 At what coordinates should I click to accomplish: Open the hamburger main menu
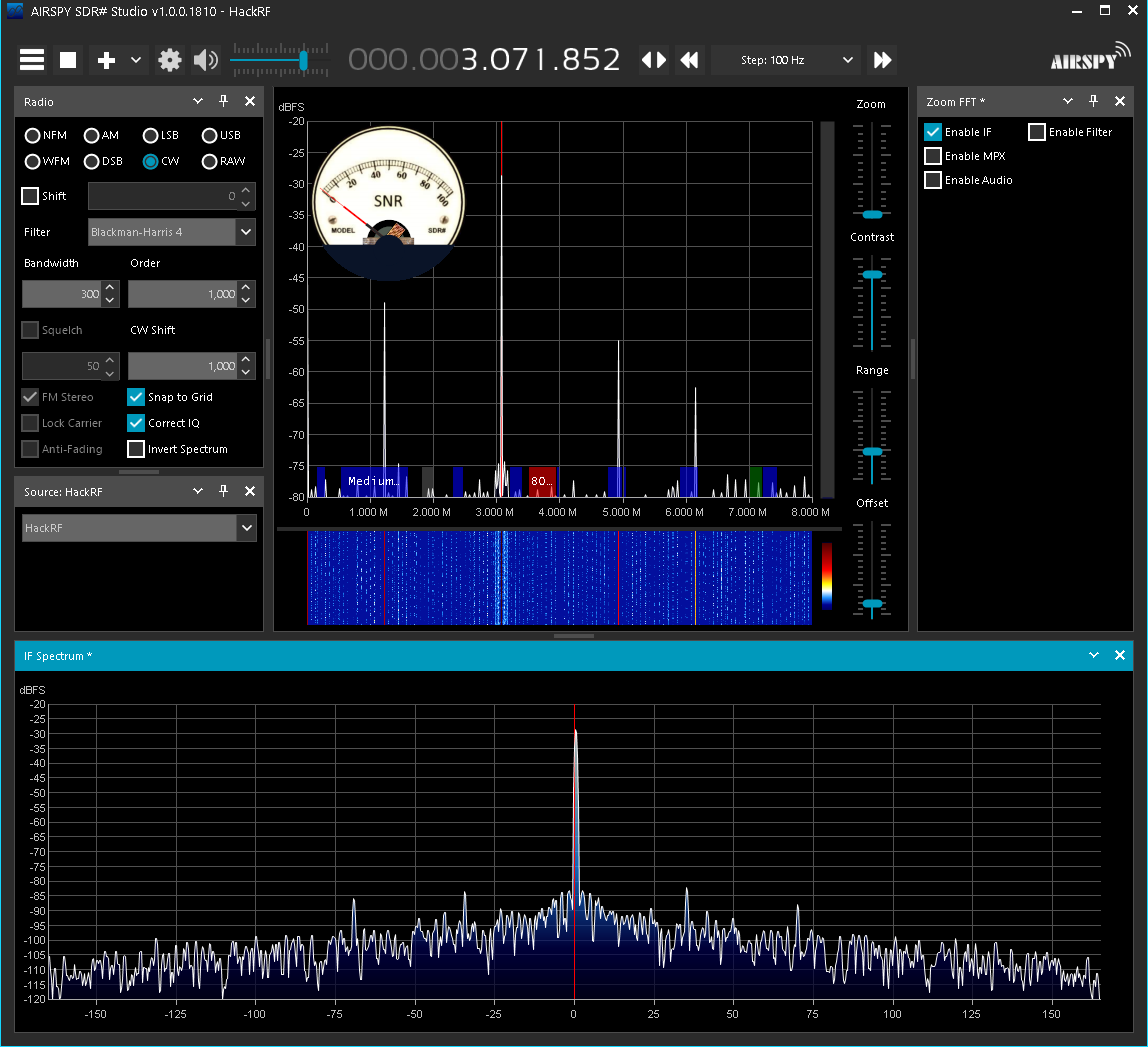pos(31,60)
